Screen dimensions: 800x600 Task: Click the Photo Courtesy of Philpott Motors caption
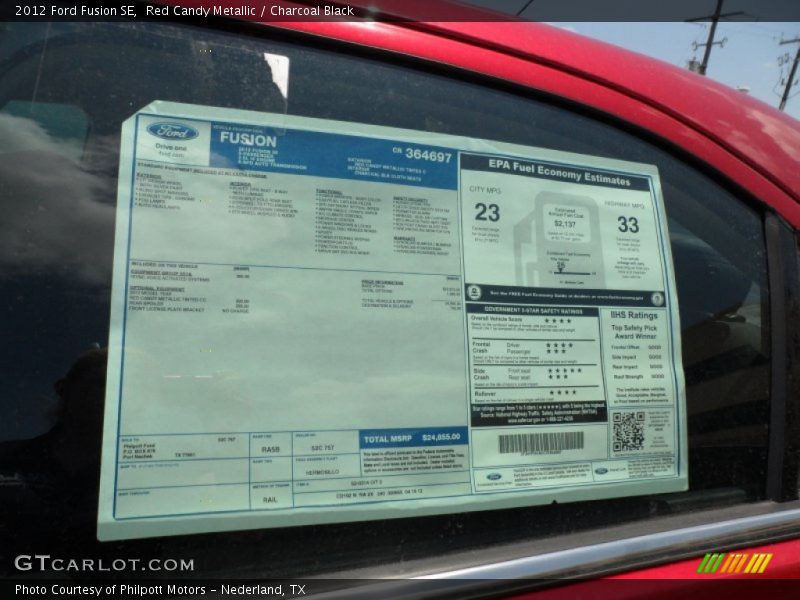point(160,590)
